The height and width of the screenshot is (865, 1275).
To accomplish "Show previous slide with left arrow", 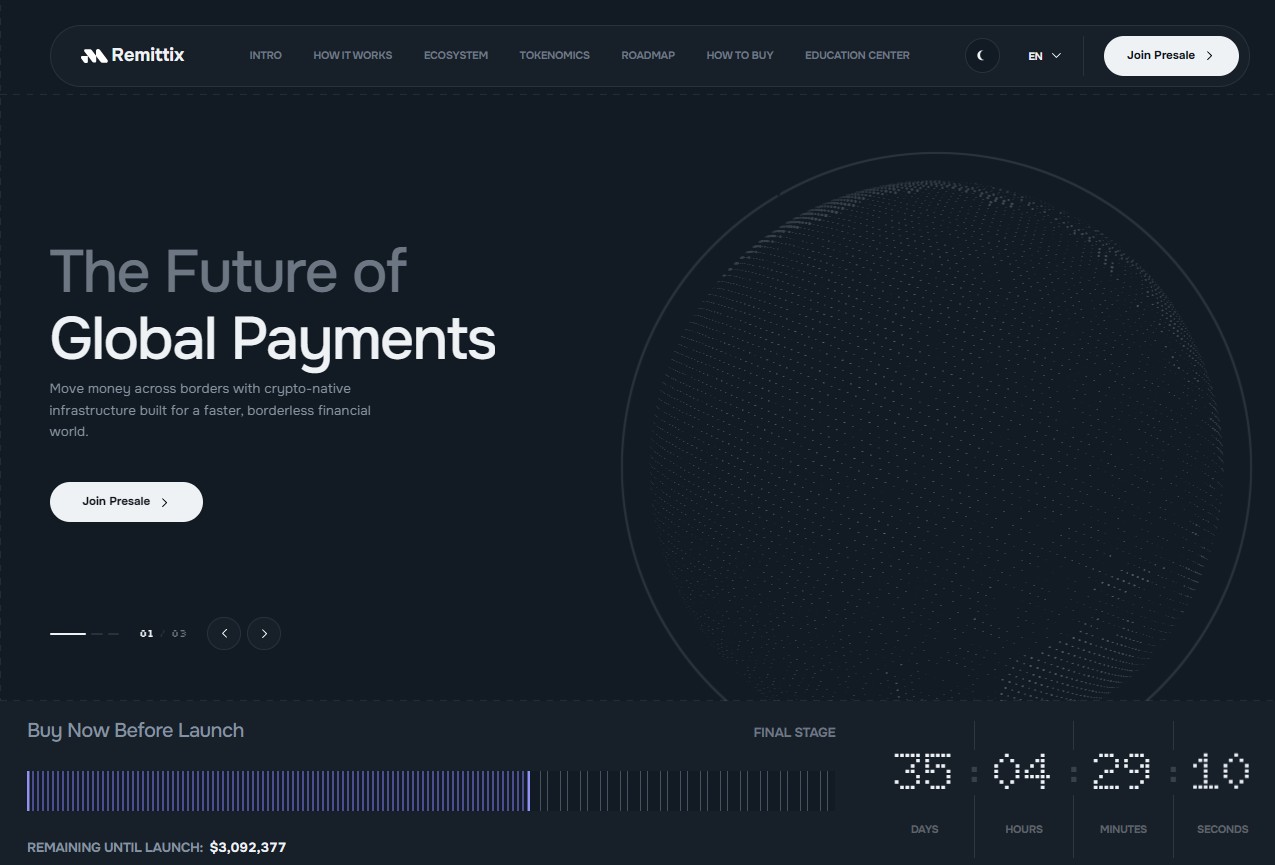I will [224, 633].
